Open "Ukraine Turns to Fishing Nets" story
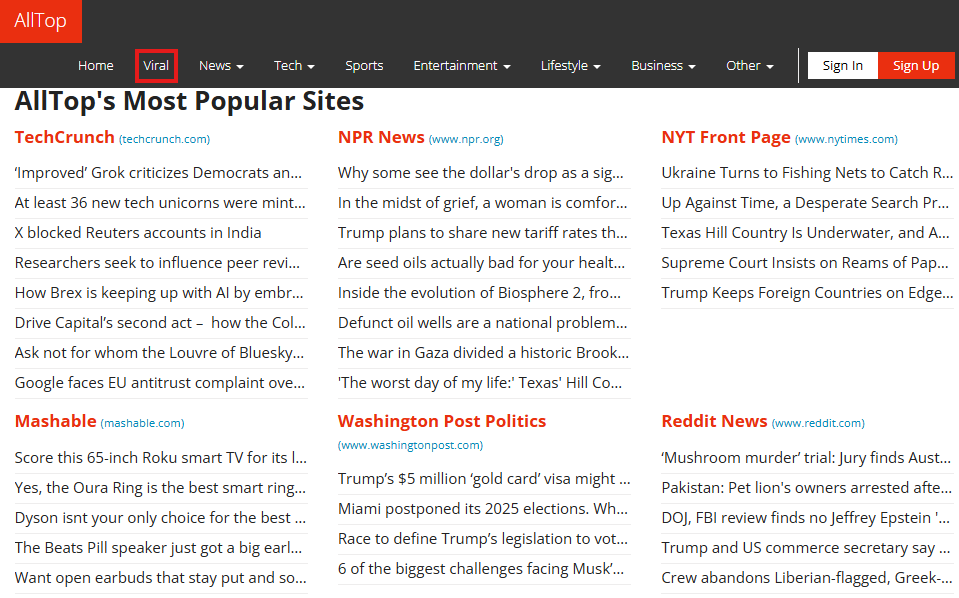Image resolution: width=959 pixels, height=598 pixels. pos(807,173)
